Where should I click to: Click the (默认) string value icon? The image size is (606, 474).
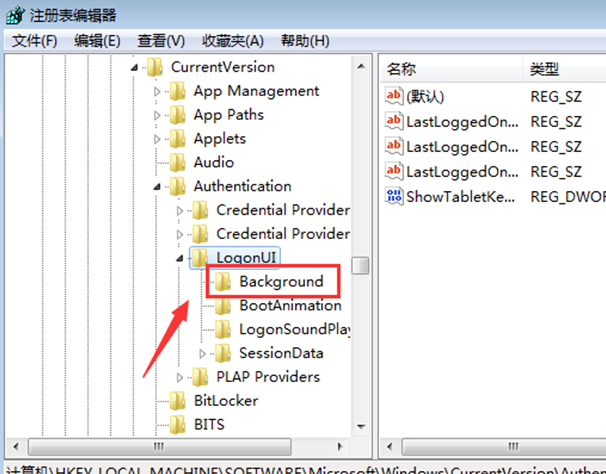(x=394, y=97)
